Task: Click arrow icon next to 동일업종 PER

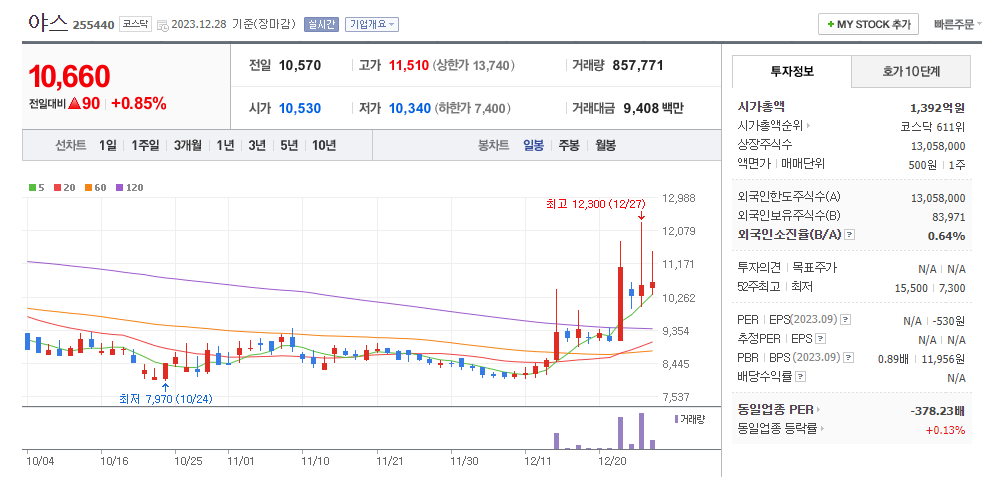Action: pyautogui.click(x=820, y=410)
